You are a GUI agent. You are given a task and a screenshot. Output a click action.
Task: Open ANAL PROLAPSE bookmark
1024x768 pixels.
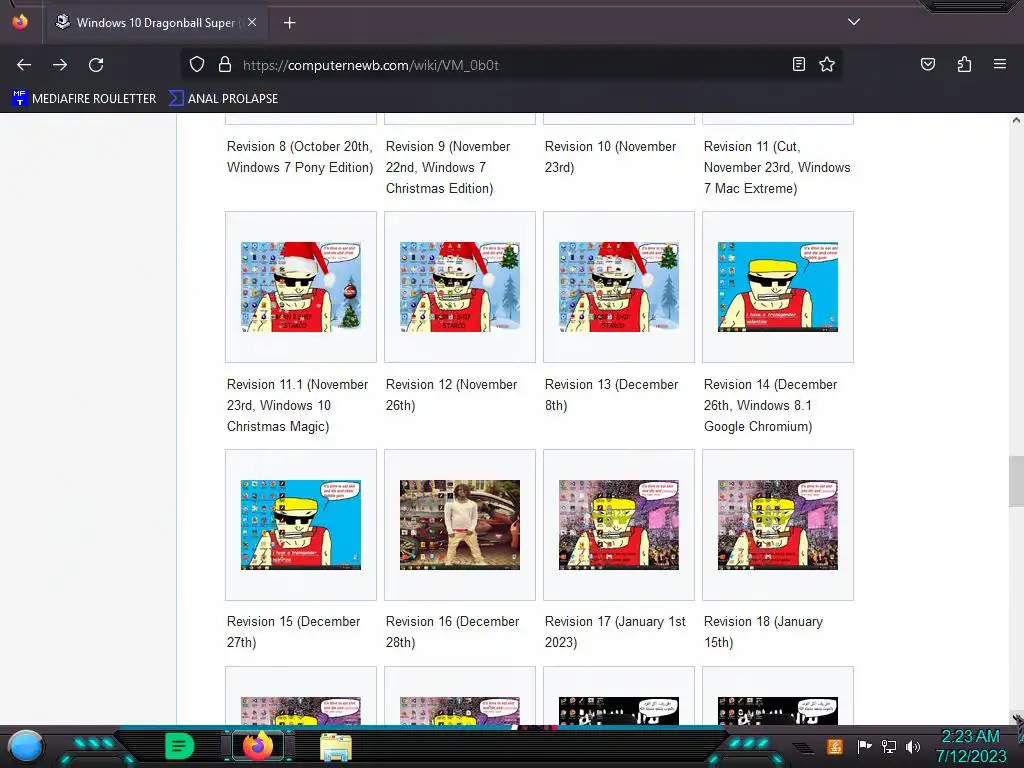[223, 99]
